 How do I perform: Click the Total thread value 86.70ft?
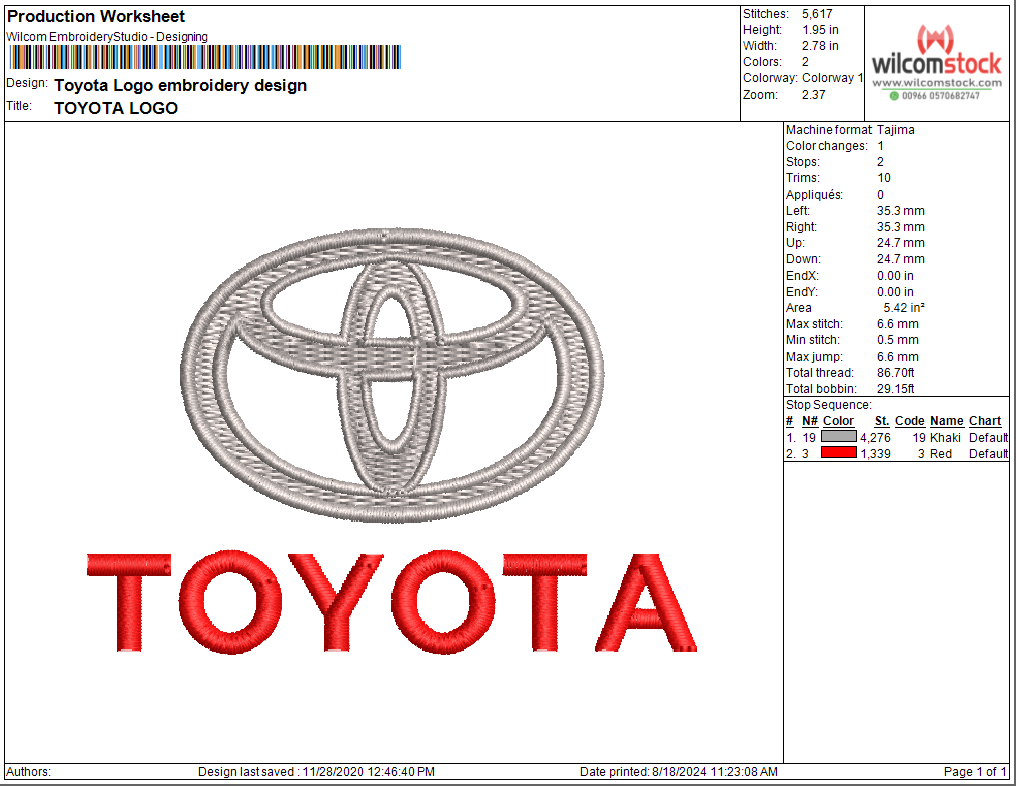895,373
